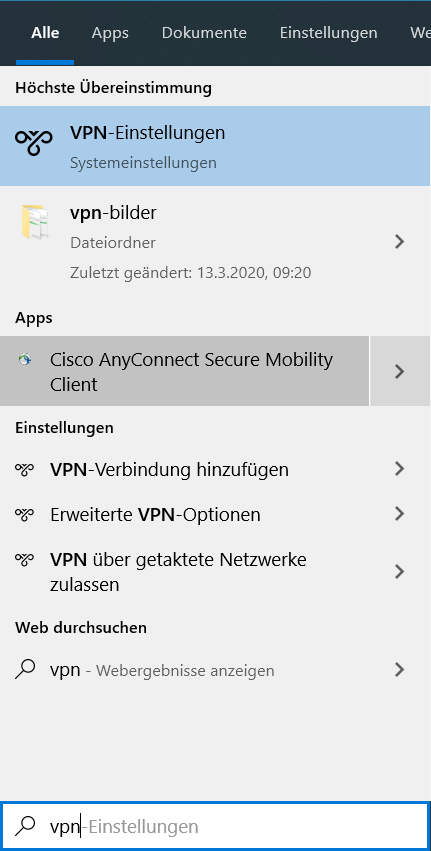The width and height of the screenshot is (431, 851).
Task: Click VPN icon beside VPN-Verbindung hinzufügen
Action: tap(24, 469)
